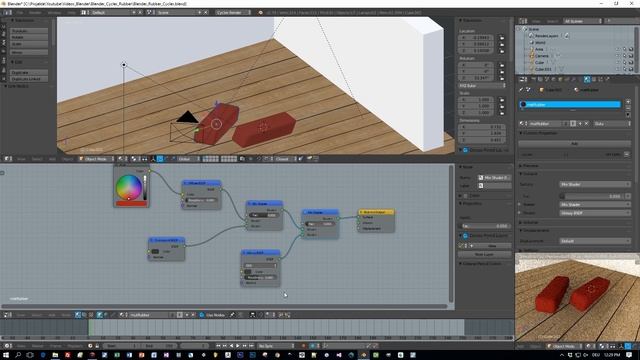Screen dimensions: 640x360
Task: Select the RenderLayers item in outliner
Action: [546, 36]
